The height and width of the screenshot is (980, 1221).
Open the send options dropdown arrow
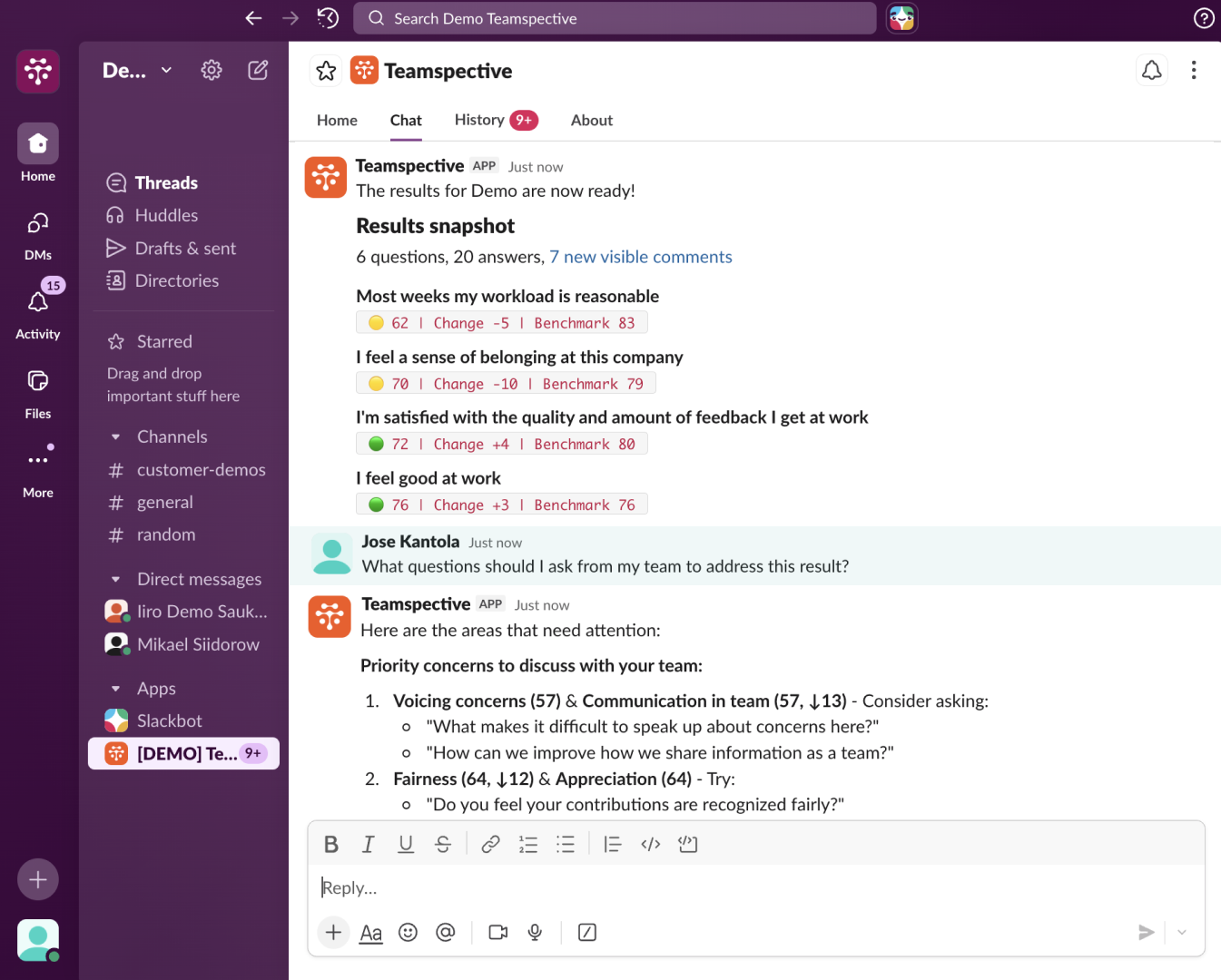1182,932
